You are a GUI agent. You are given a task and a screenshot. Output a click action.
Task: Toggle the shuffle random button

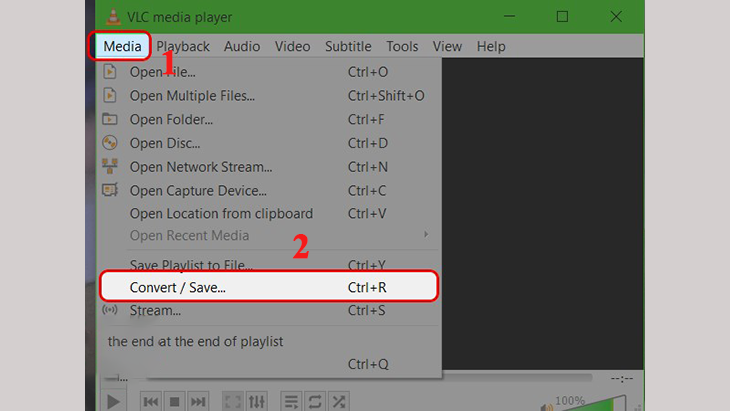click(x=339, y=401)
